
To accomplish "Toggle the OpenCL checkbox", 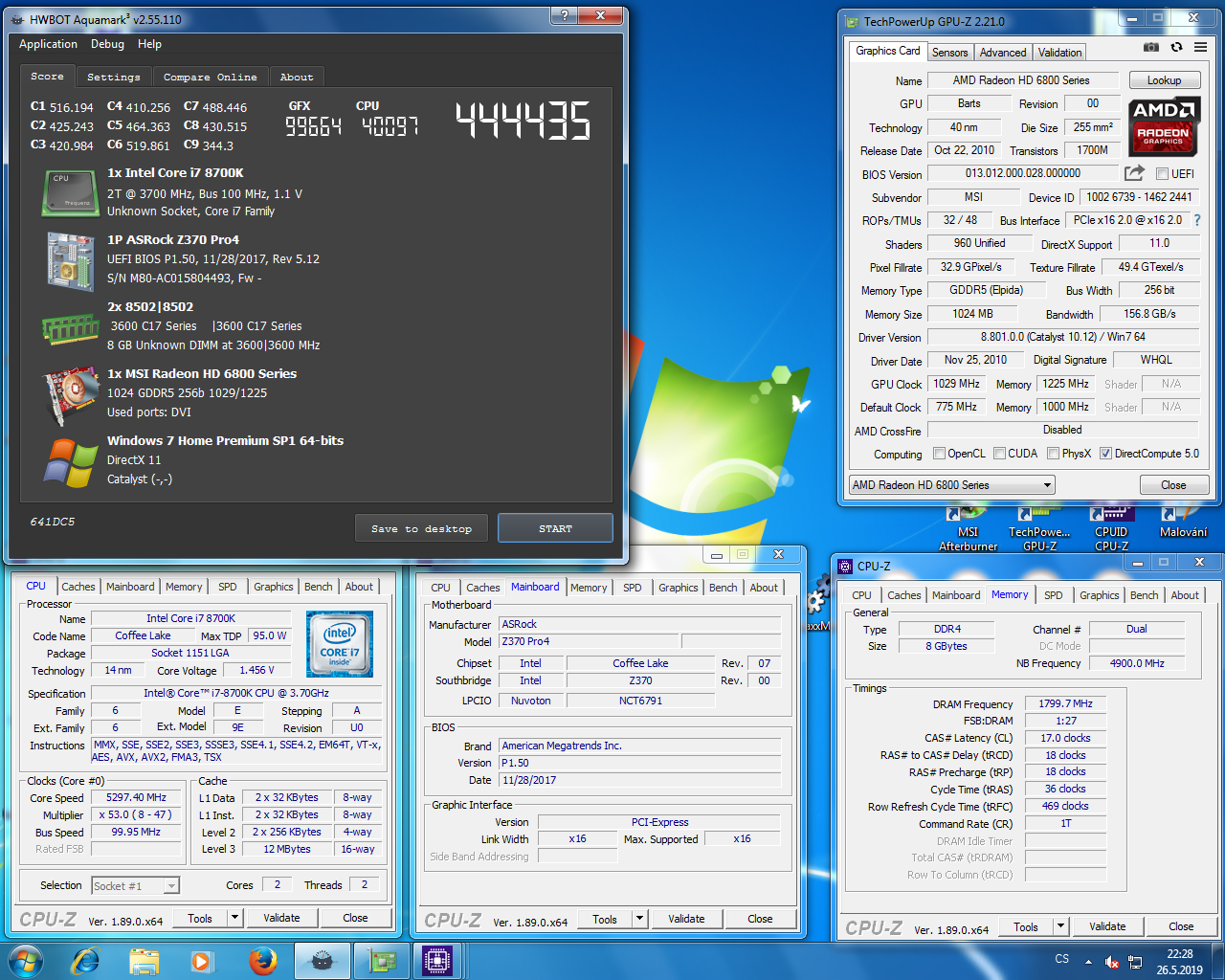I will pos(939,454).
